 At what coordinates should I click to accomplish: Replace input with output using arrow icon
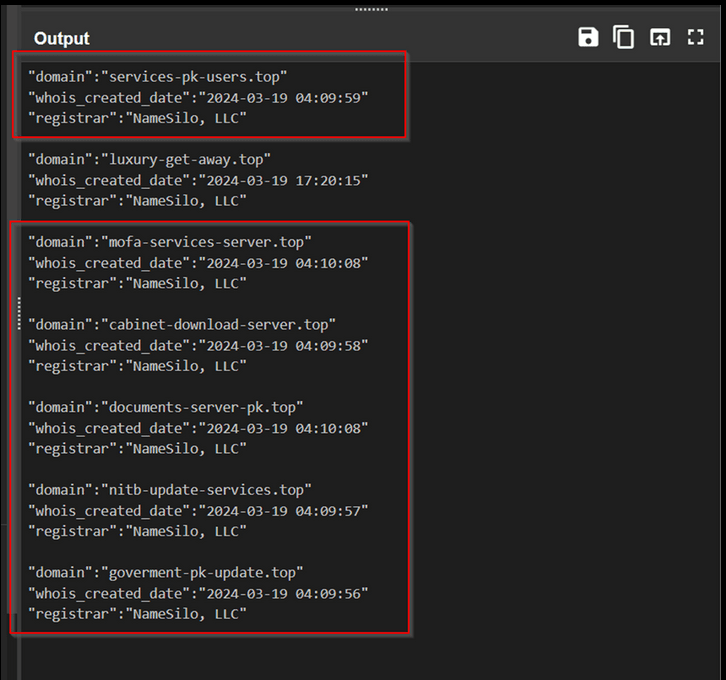[660, 38]
